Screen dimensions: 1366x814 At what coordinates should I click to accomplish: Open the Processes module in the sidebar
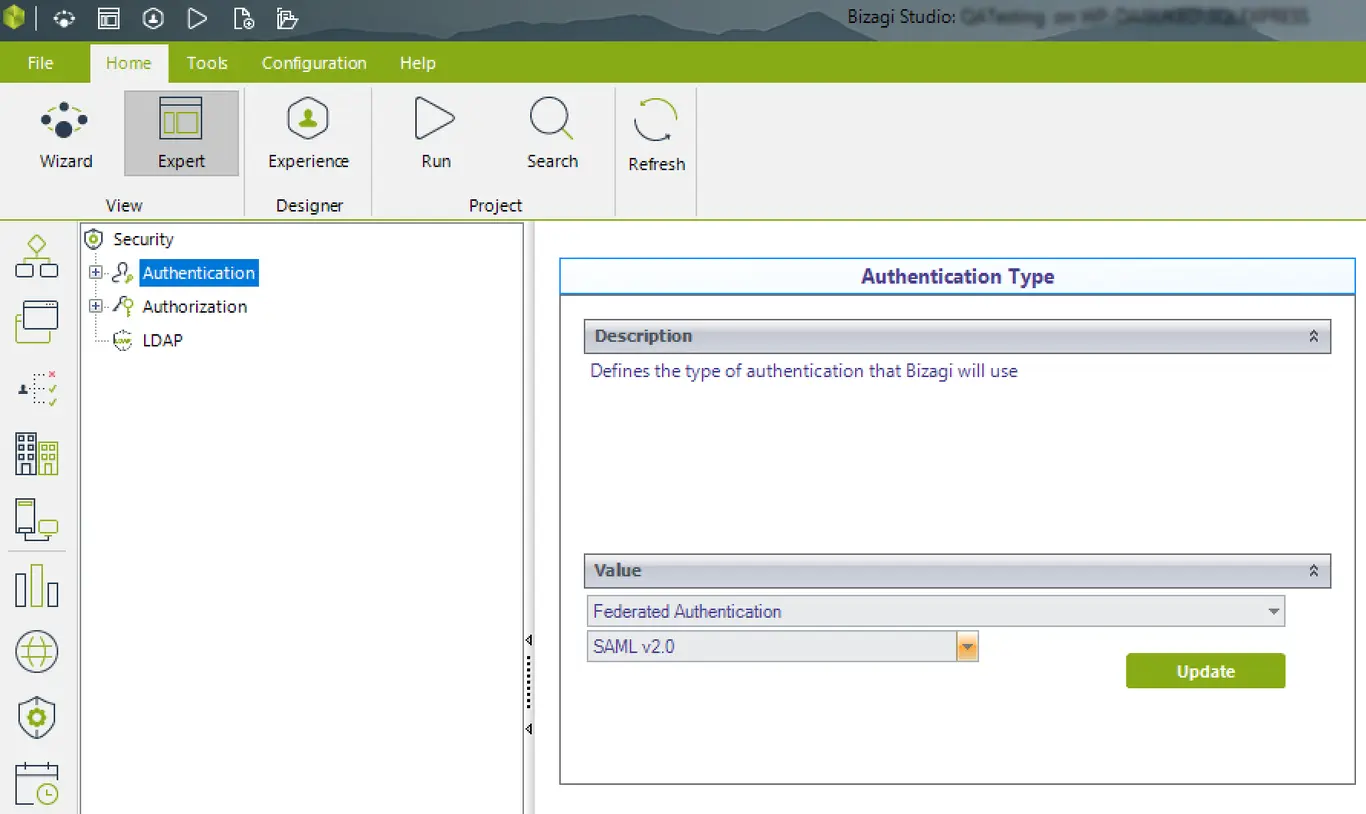(x=37, y=256)
